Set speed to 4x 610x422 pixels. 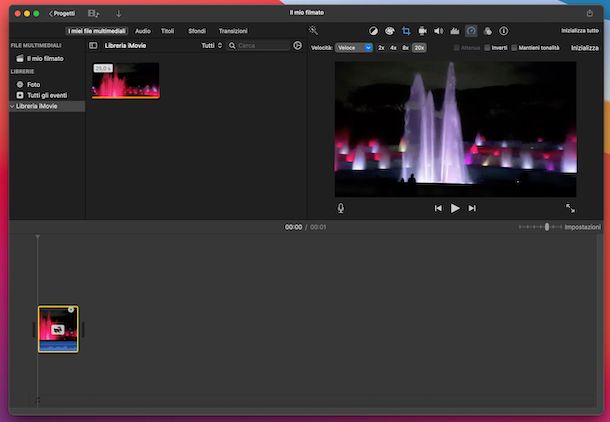[393, 48]
